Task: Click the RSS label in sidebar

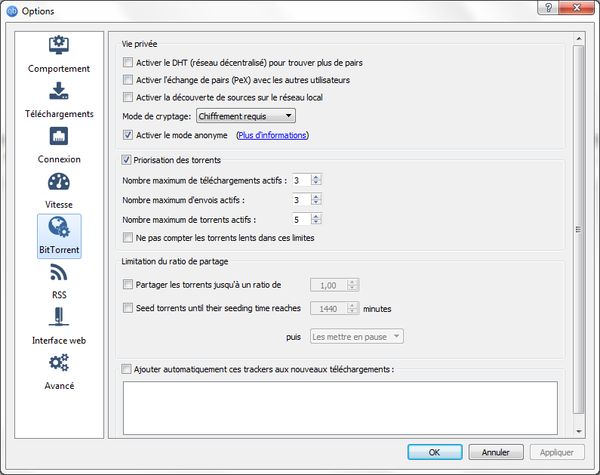Action: coord(59,295)
